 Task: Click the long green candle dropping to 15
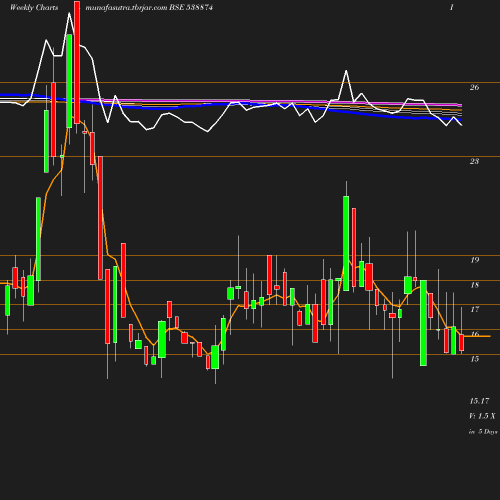click(x=423, y=323)
